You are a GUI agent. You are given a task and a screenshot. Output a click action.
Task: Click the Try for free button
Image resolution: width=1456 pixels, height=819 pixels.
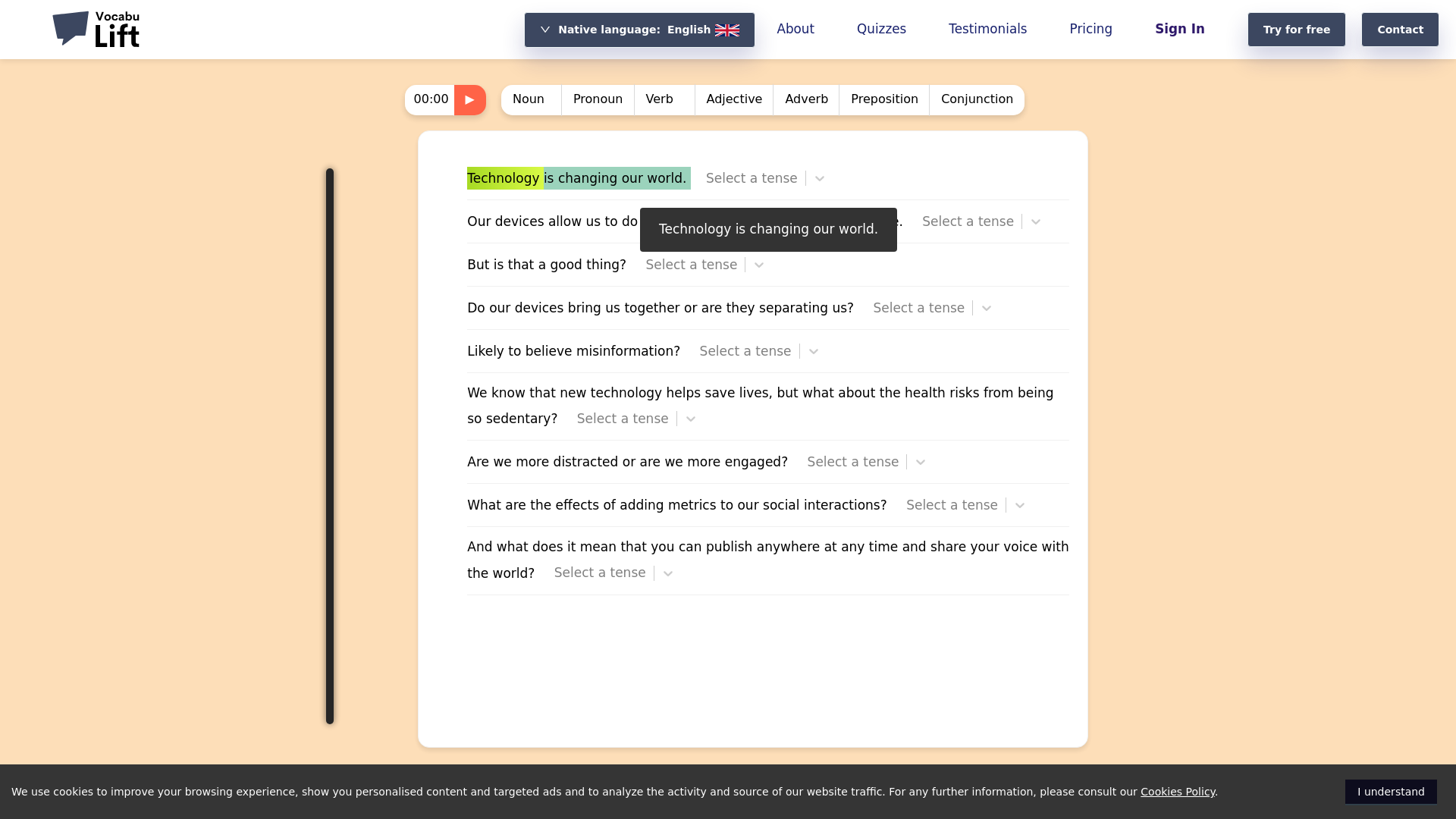tap(1297, 30)
